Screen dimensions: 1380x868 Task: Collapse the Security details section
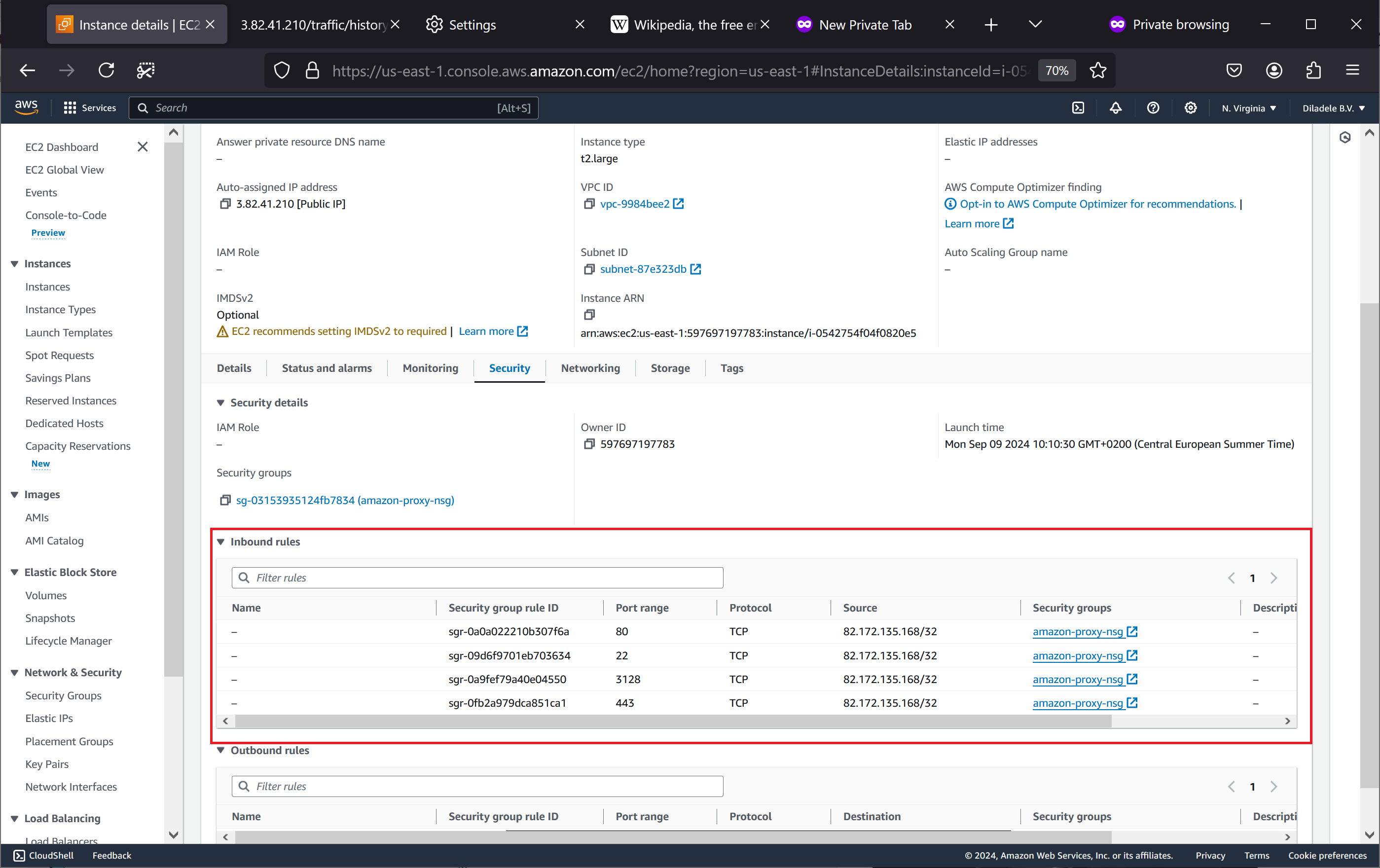tap(220, 403)
